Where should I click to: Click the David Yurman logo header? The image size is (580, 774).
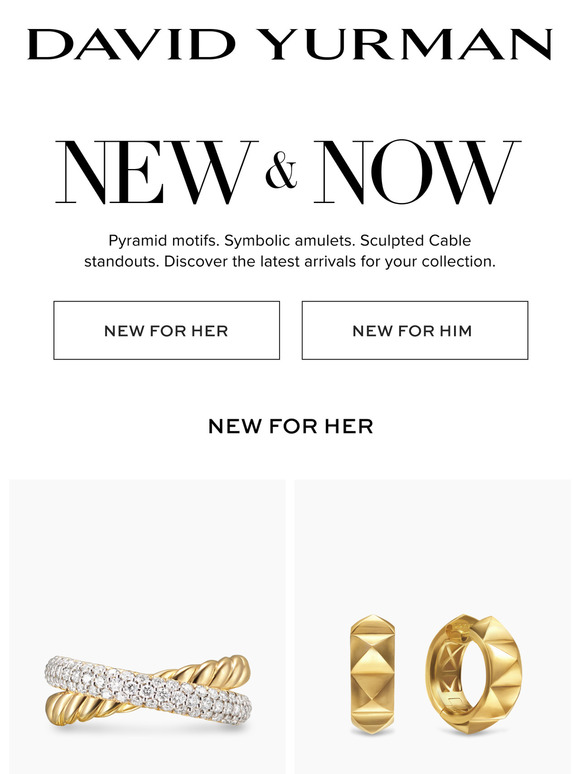tap(290, 44)
